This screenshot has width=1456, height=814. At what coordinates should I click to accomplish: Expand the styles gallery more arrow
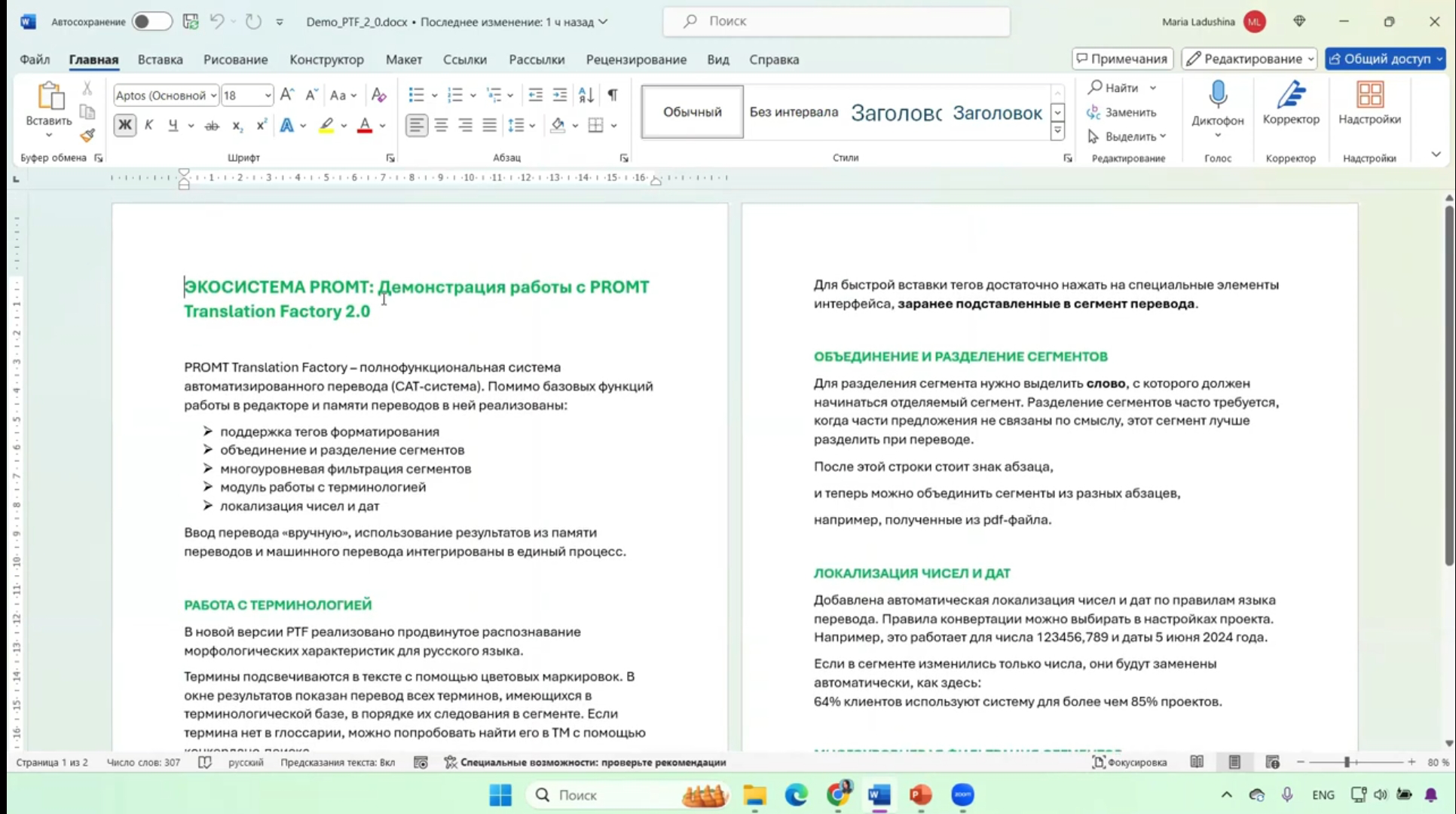[1057, 132]
